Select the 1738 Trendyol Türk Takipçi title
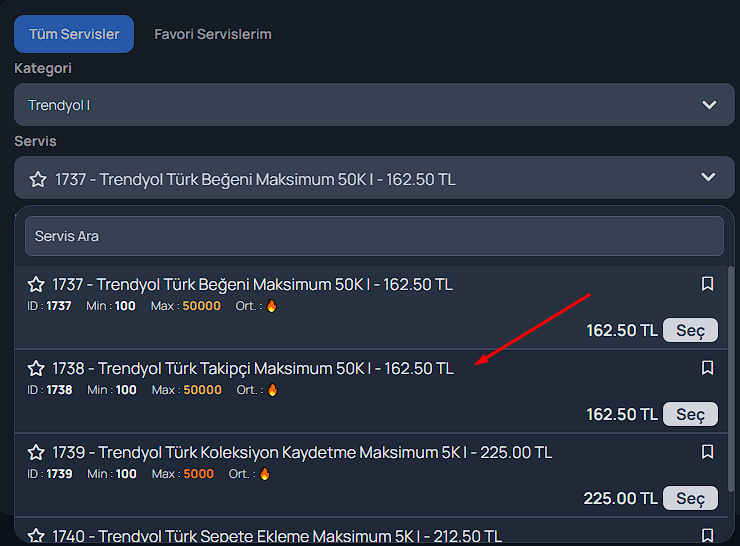This screenshot has width=740, height=546. pyautogui.click(x=253, y=369)
